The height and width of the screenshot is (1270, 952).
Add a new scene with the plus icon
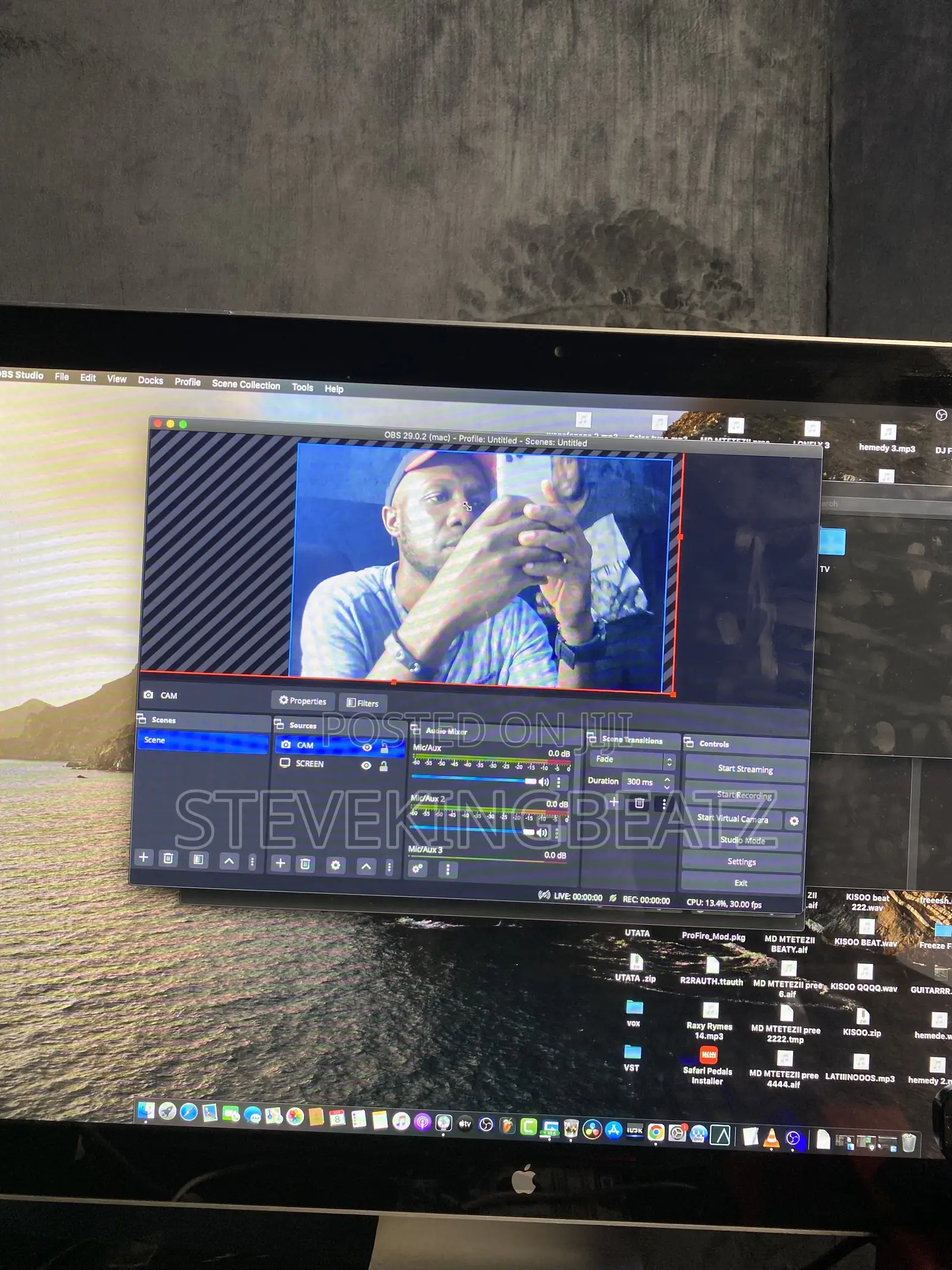click(143, 857)
